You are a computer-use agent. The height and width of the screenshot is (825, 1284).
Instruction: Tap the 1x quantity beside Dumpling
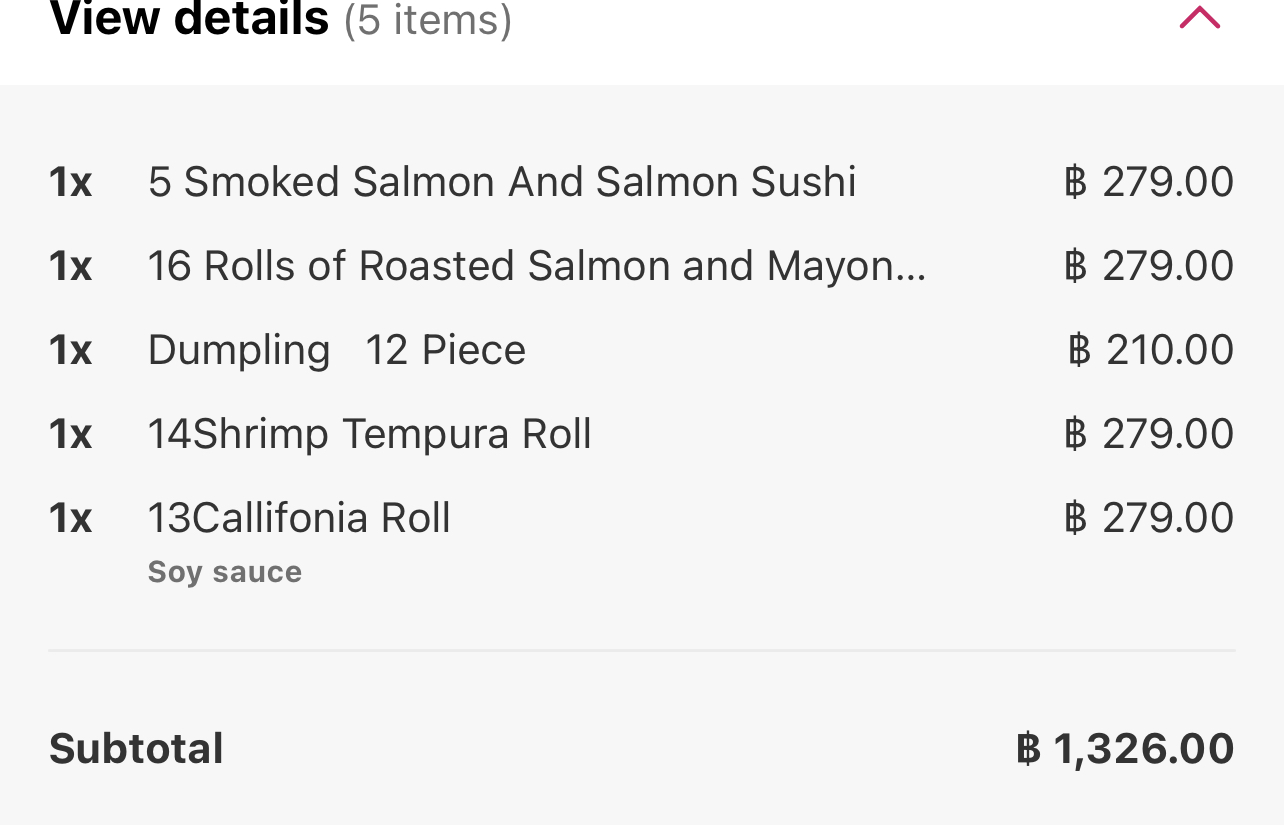click(71, 350)
